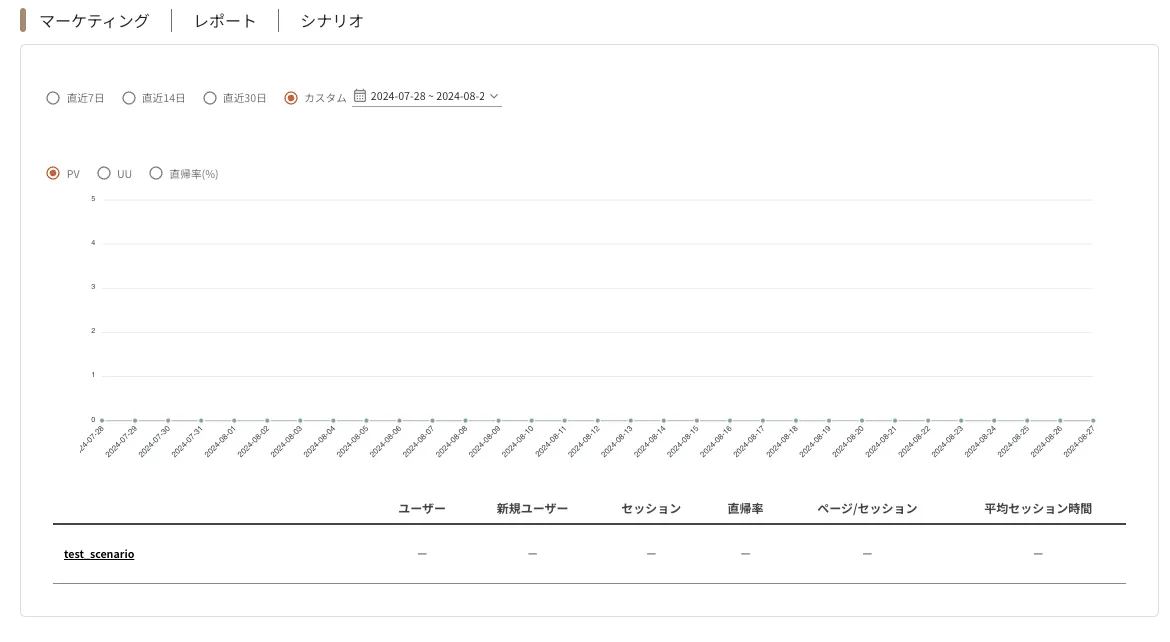1170x642 pixels.
Task: Click the ユーザー column header
Action: click(422, 508)
